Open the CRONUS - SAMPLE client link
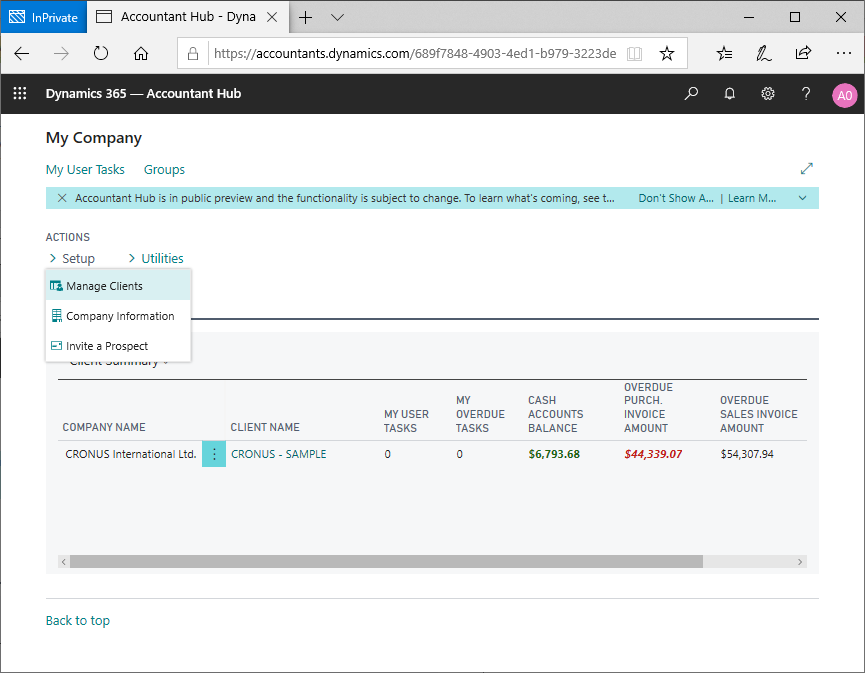This screenshot has width=865, height=673. 279,454
